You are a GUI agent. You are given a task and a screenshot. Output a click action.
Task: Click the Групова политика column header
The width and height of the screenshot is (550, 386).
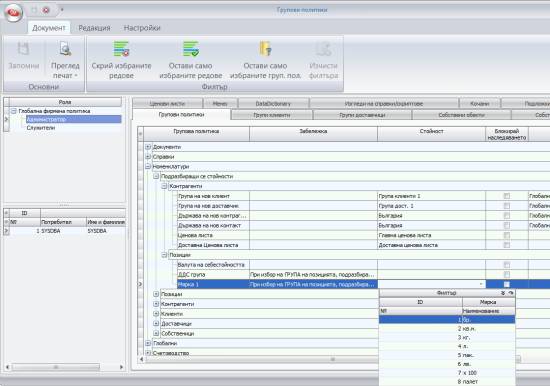(196, 133)
